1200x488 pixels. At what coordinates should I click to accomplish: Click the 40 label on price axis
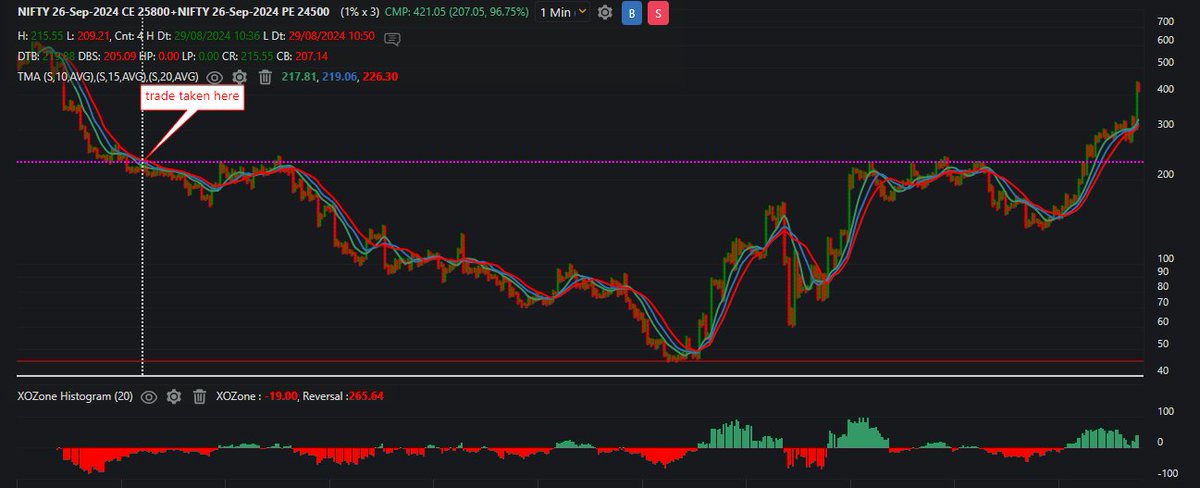(x=1162, y=372)
